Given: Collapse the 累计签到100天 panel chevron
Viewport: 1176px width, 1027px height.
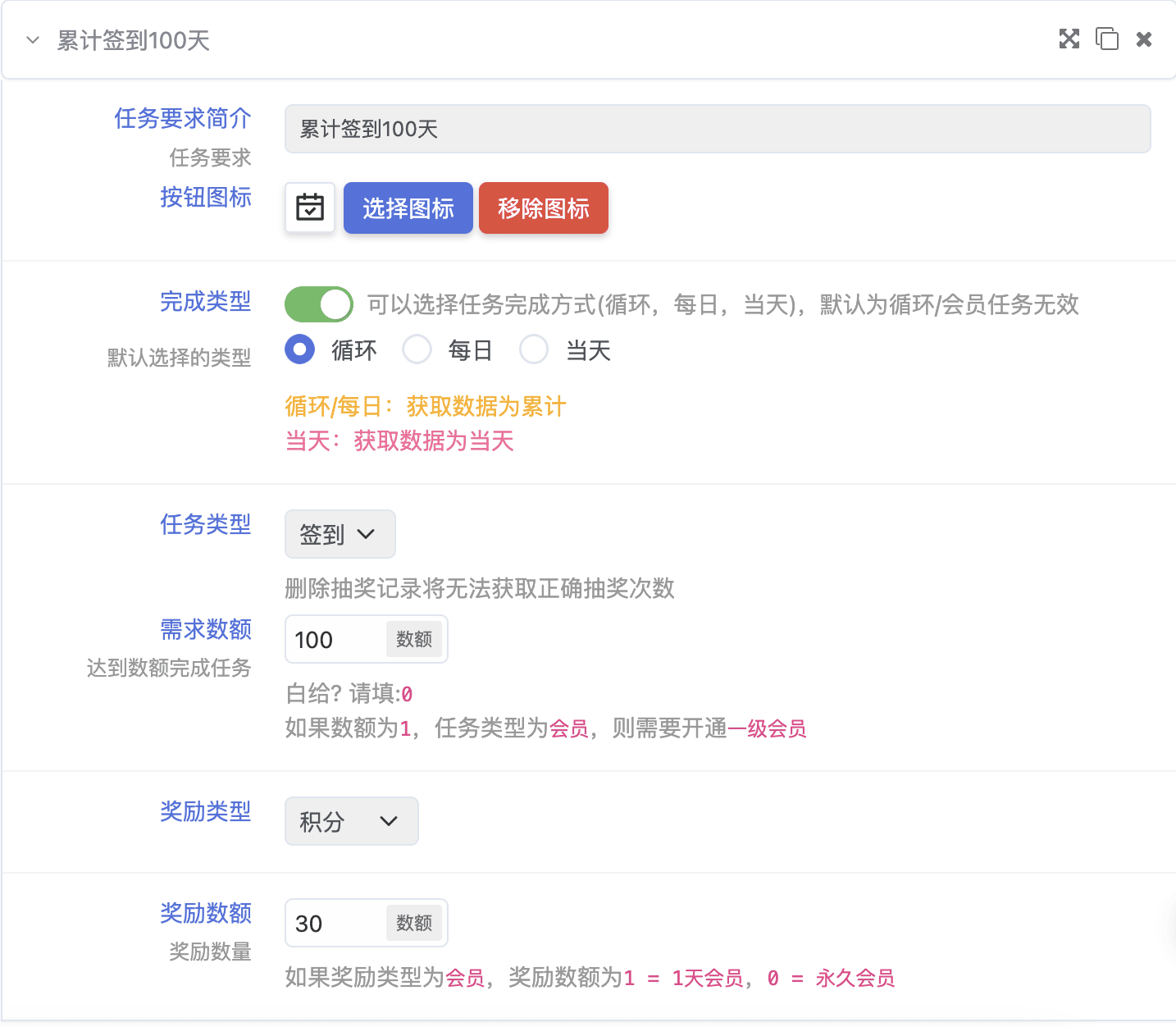Looking at the screenshot, I should [33, 40].
